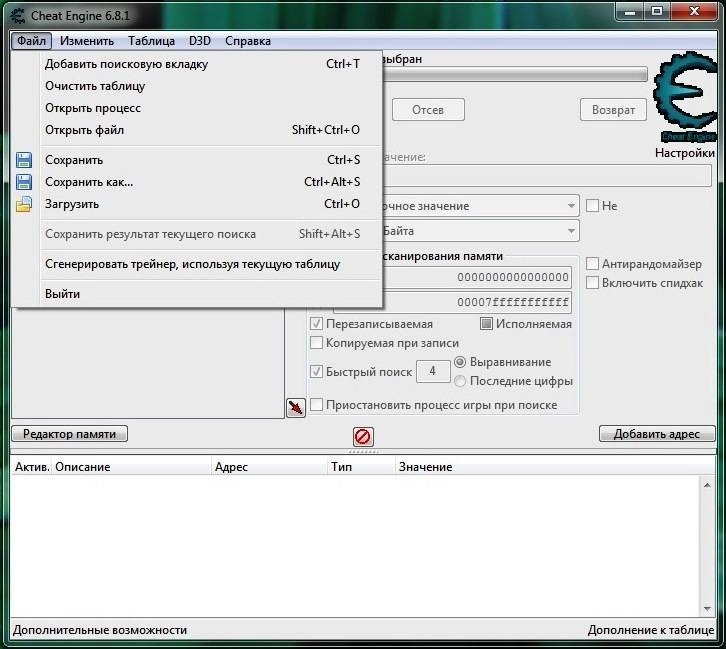Enable Копируемая при записи checkbox
The width and height of the screenshot is (726, 649).
(x=316, y=343)
